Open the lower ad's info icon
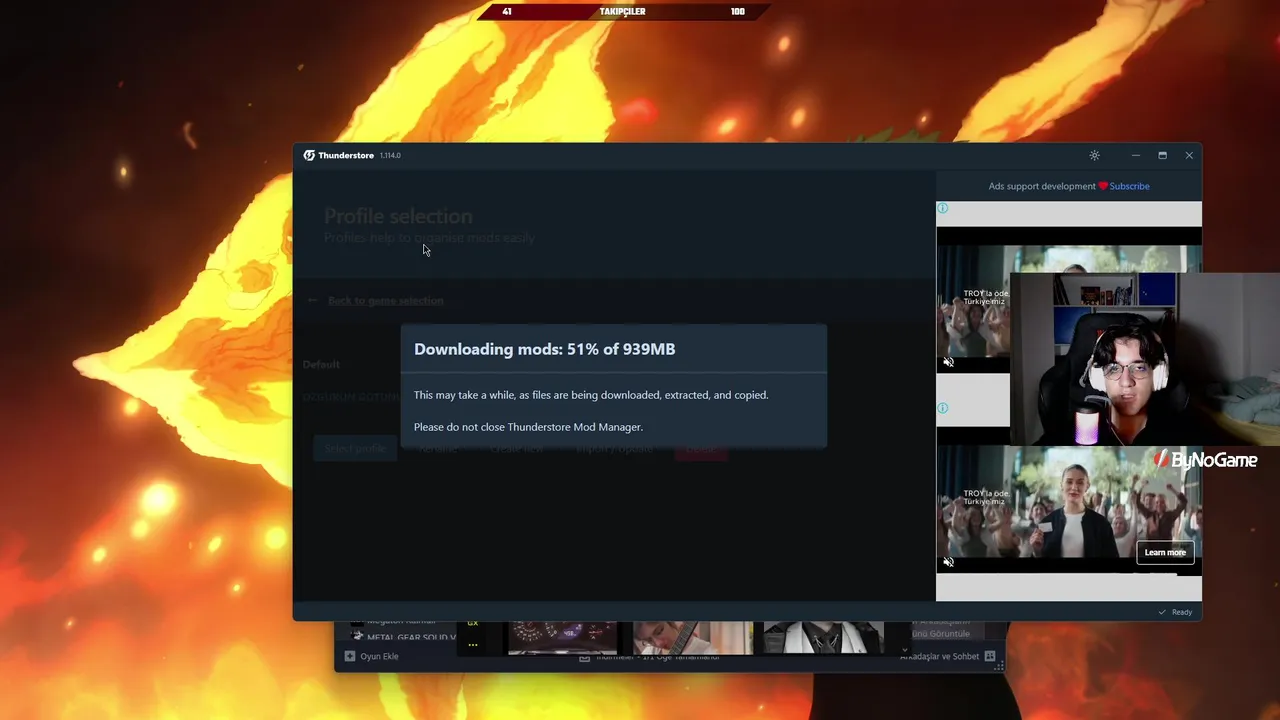This screenshot has width=1280, height=720. [x=942, y=408]
